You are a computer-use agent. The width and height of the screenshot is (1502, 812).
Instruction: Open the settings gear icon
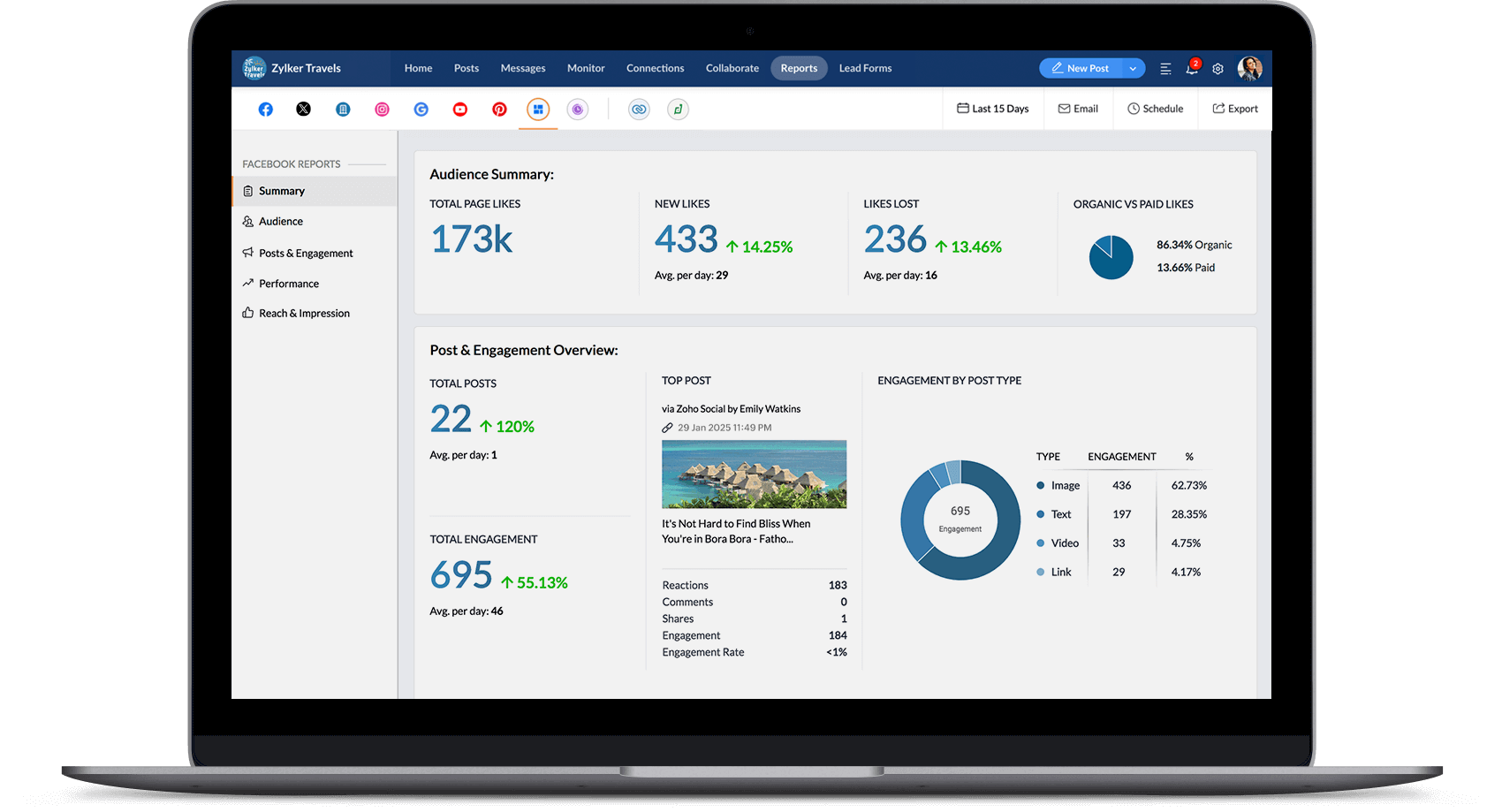click(x=1218, y=68)
